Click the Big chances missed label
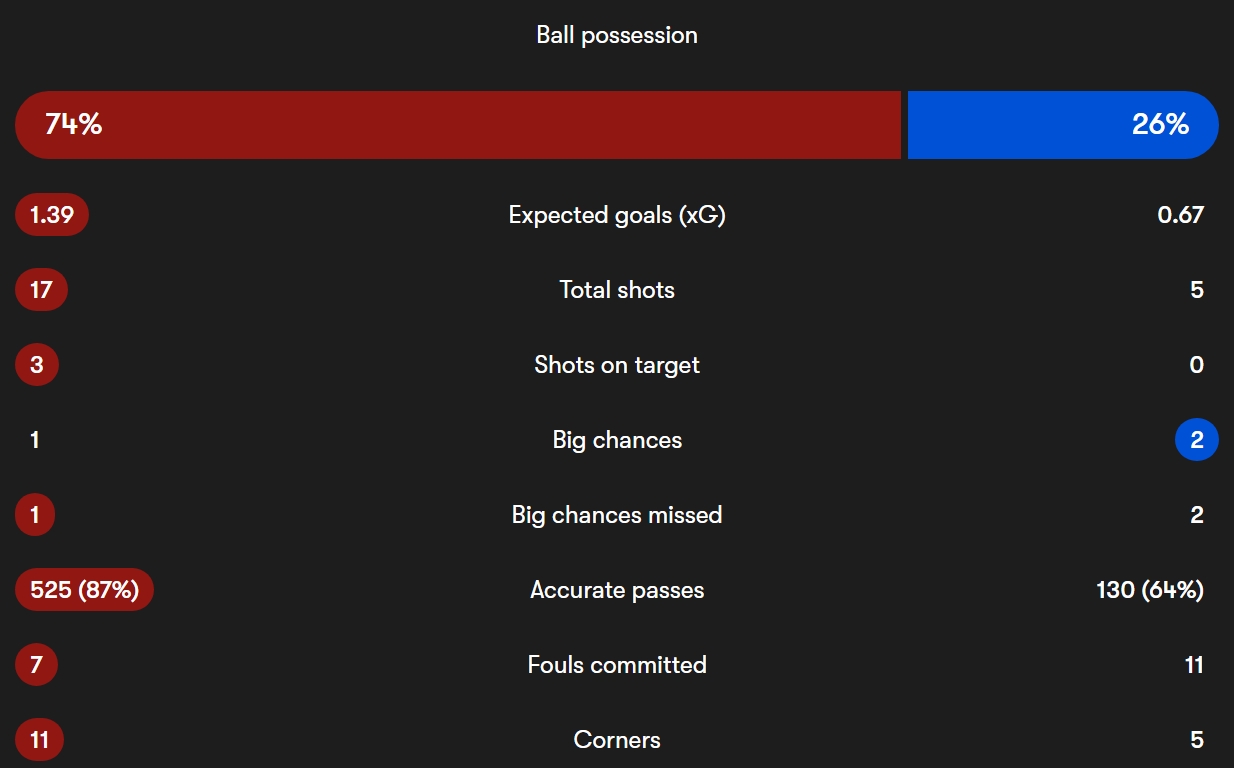This screenshot has height=768, width=1234. pos(617,515)
